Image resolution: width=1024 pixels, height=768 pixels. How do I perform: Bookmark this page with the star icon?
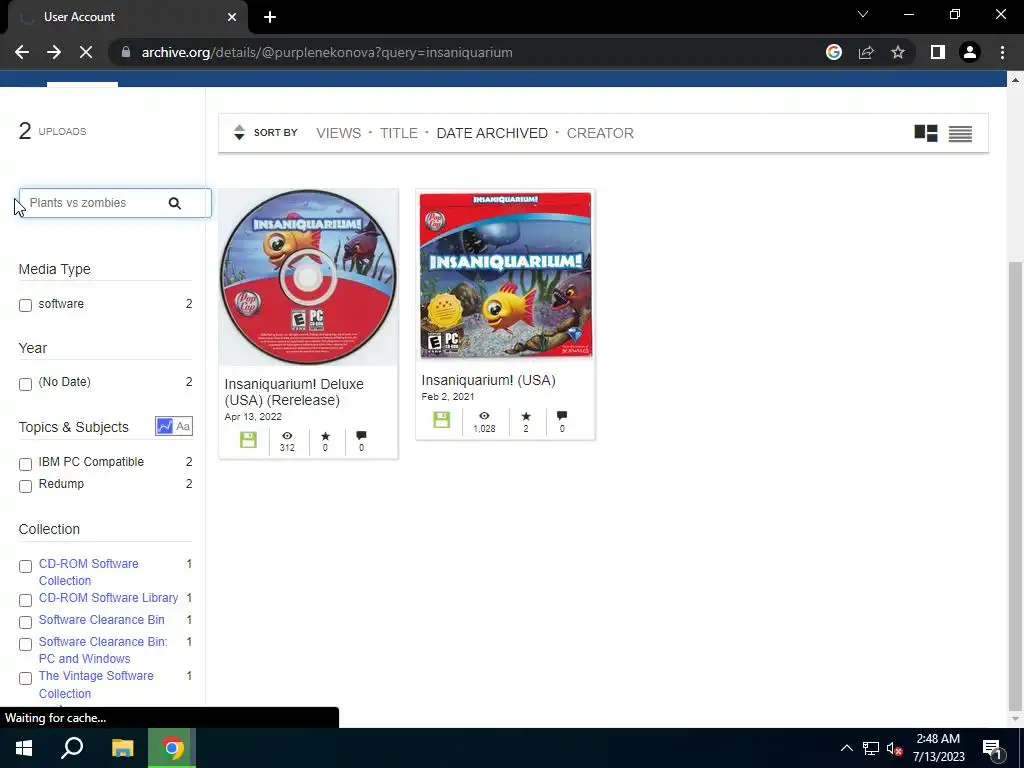(898, 52)
